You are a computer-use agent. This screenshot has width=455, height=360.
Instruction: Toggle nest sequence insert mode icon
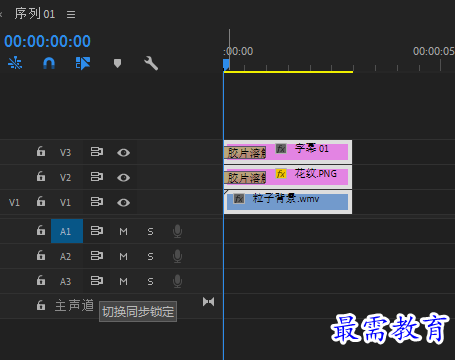[x=15, y=63]
